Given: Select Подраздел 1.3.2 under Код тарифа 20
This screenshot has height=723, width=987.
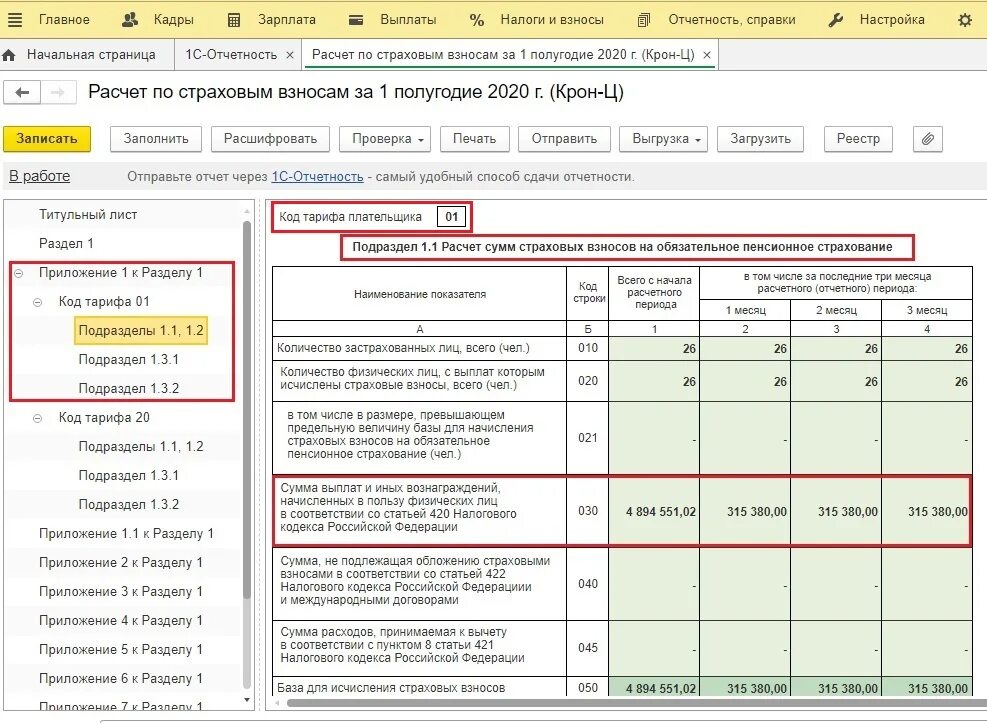Looking at the screenshot, I should point(128,505).
